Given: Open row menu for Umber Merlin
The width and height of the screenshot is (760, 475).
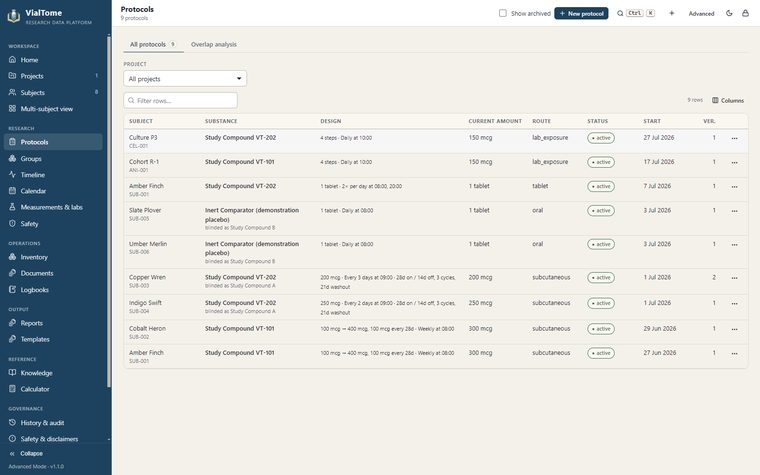Looking at the screenshot, I should [734, 245].
